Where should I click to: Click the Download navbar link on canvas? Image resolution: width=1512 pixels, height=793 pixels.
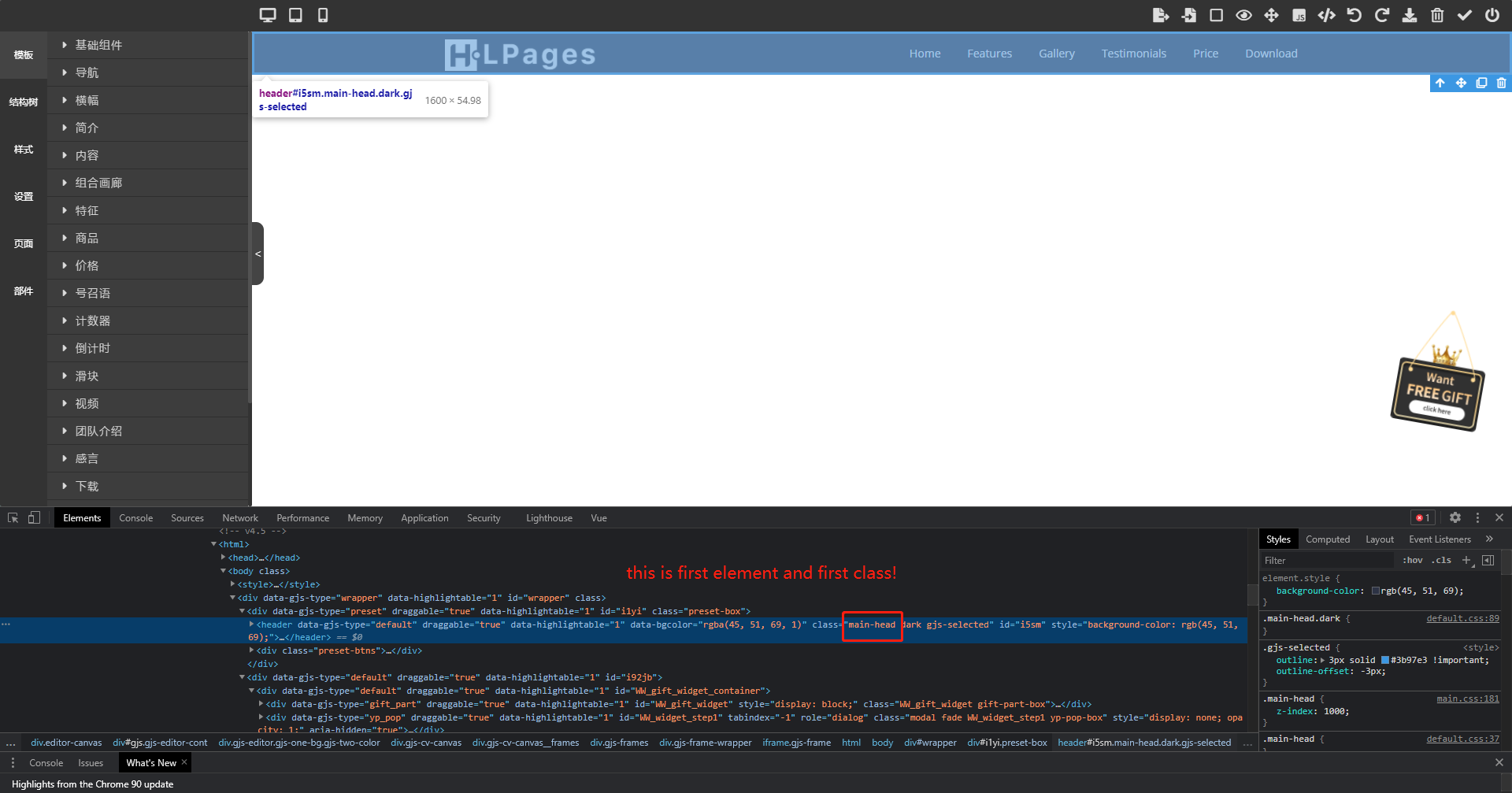1270,53
